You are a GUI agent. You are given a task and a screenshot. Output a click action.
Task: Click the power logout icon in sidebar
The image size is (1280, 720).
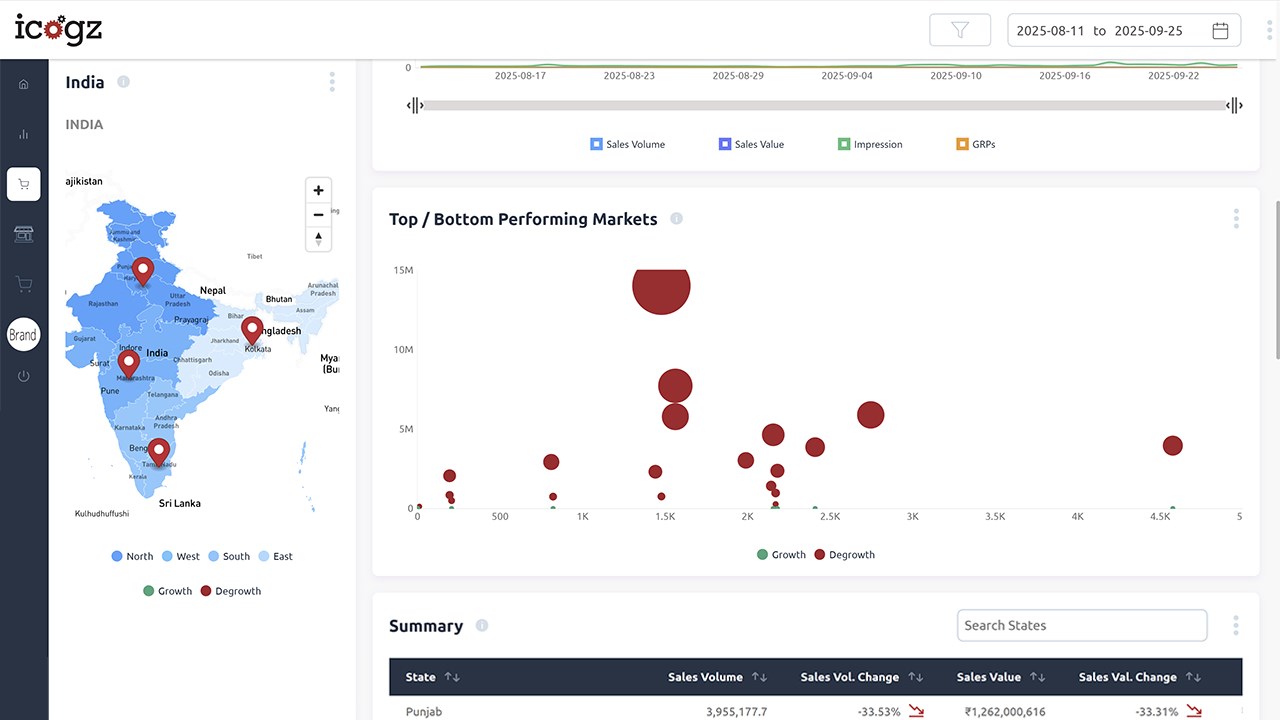23,376
